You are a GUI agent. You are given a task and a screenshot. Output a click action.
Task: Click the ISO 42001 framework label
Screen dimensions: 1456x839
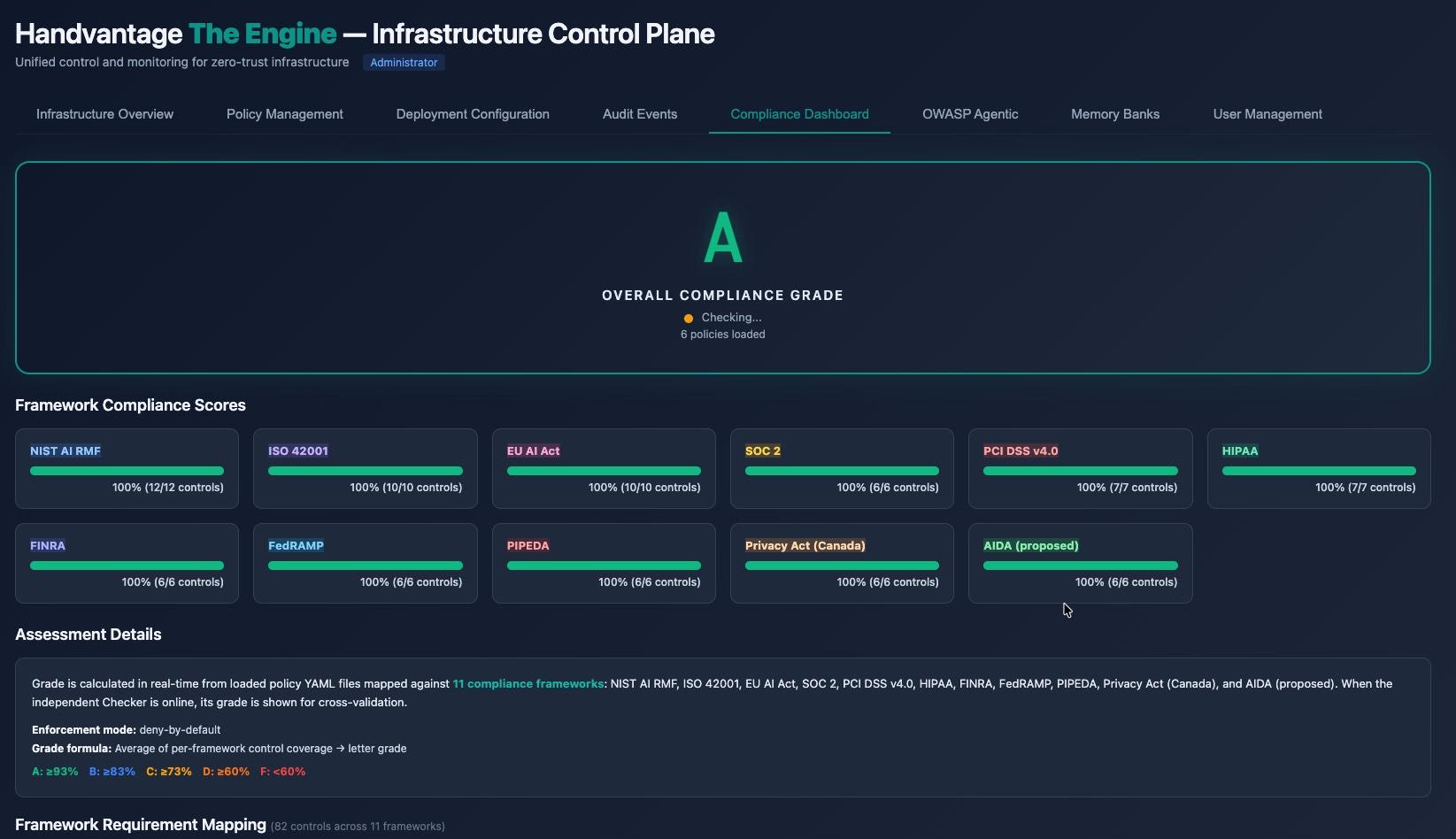pos(298,450)
